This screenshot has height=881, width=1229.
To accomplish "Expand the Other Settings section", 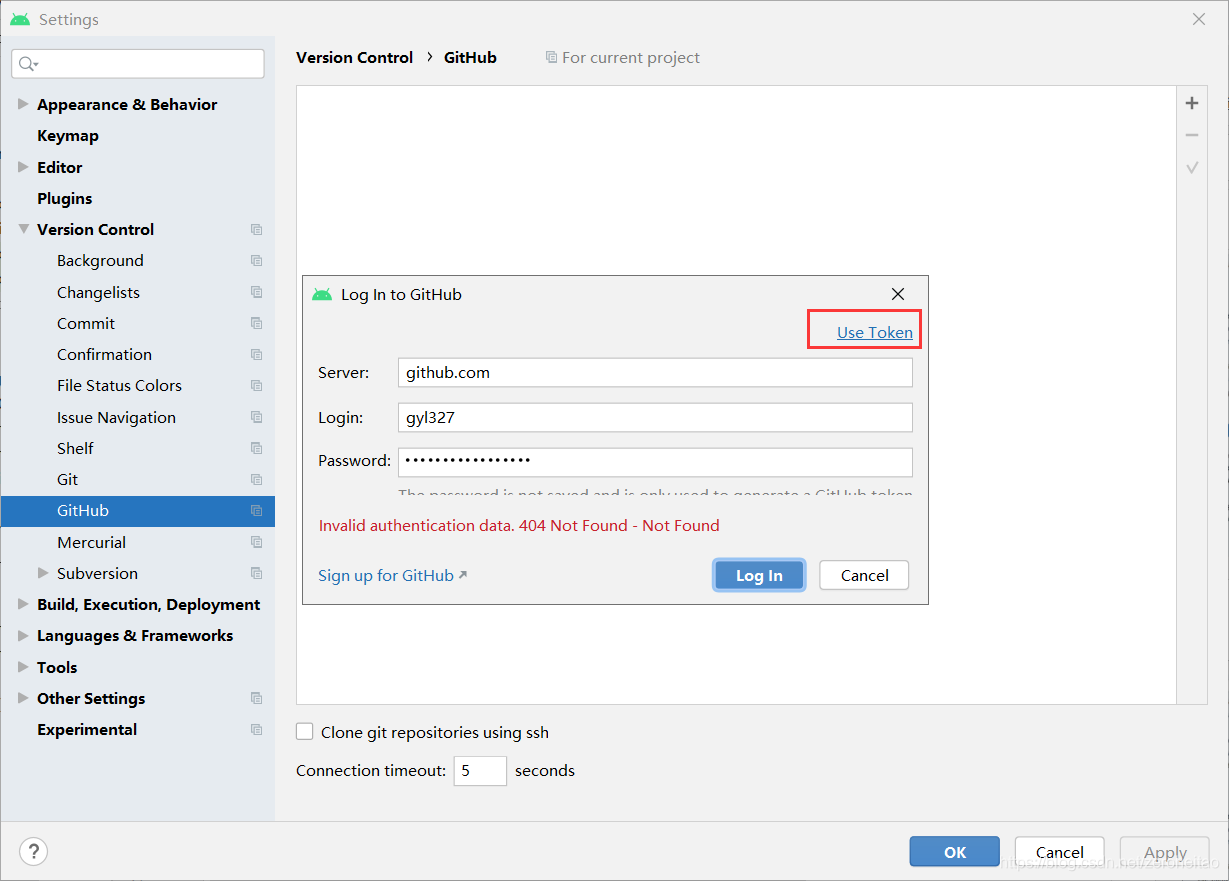I will coord(23,698).
